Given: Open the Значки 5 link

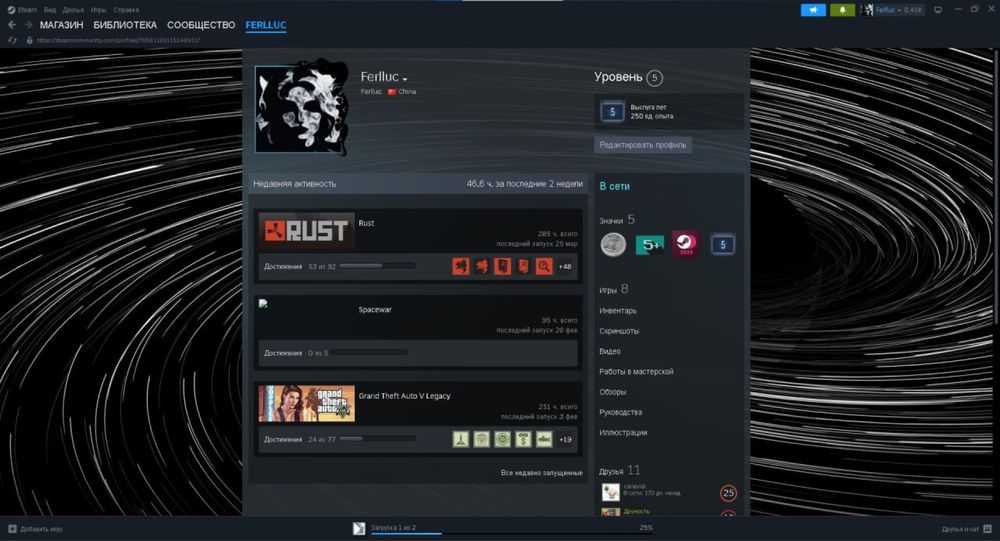Looking at the screenshot, I should 617,219.
